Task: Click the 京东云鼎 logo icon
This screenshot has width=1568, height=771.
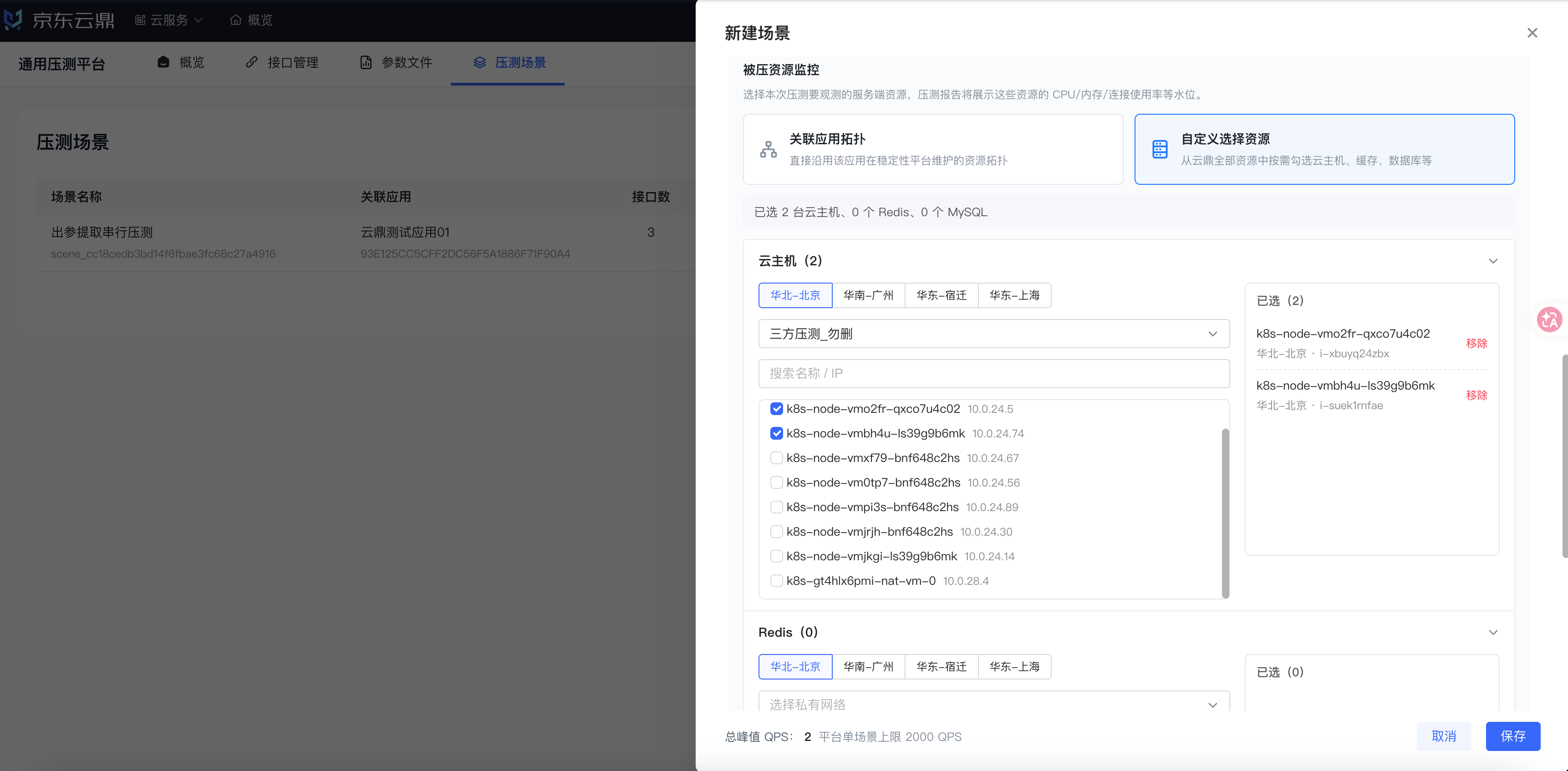Action: click(x=13, y=20)
